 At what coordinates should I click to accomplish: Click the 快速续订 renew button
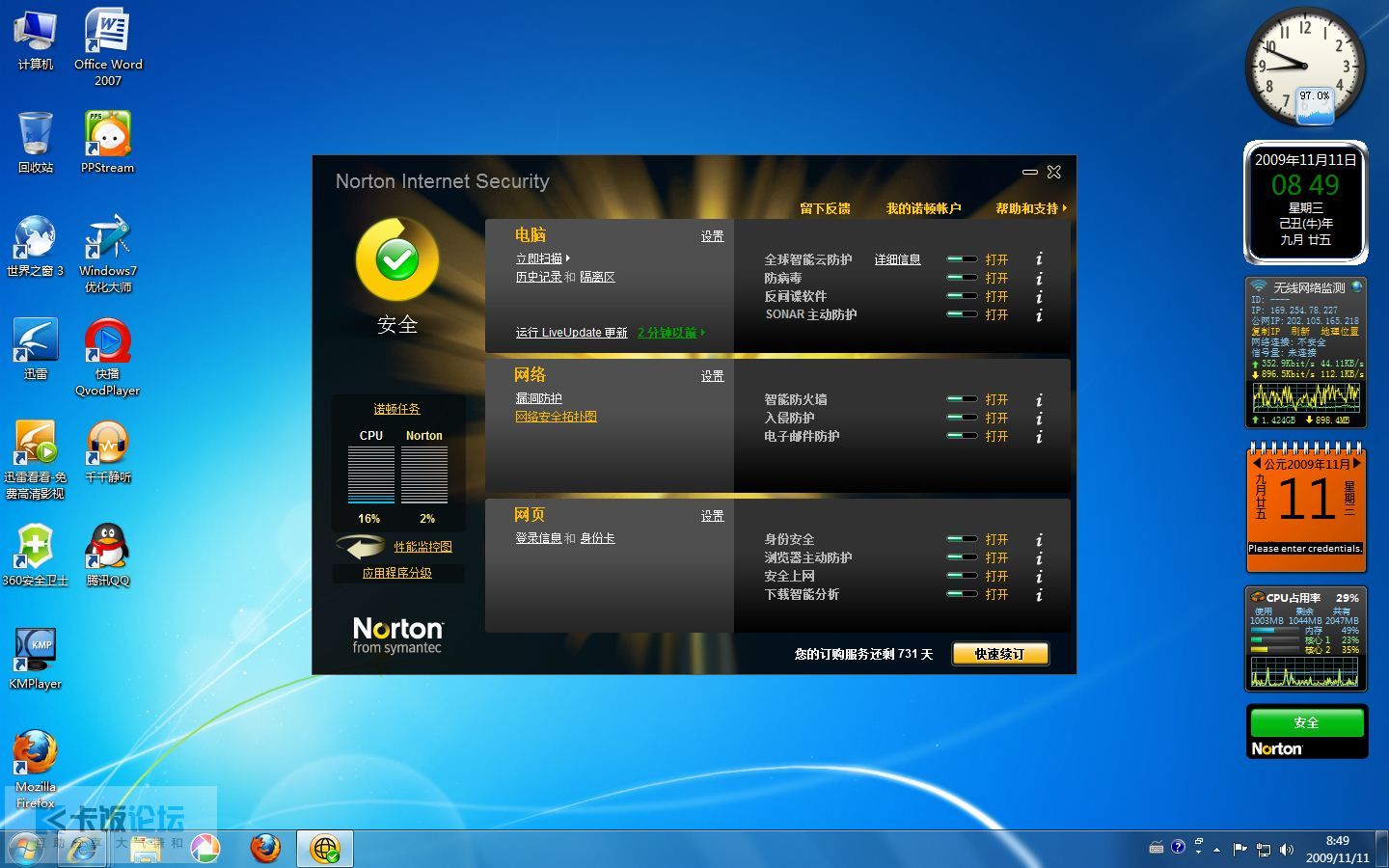[x=1000, y=654]
